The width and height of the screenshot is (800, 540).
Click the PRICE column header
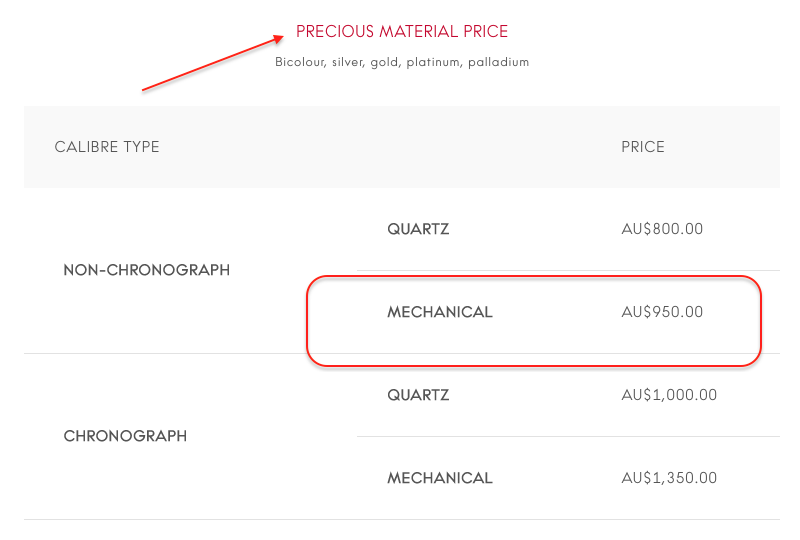tap(643, 147)
